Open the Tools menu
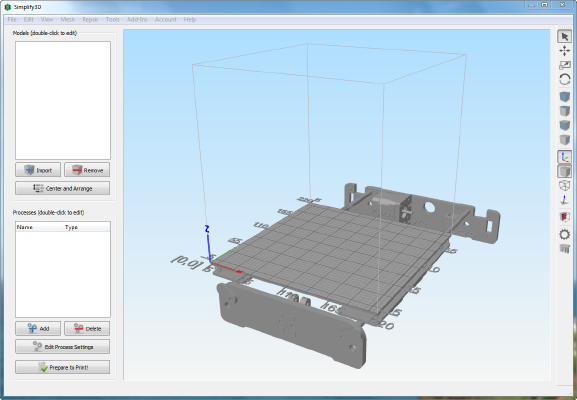Screen dimensions: 577x400 click(113, 20)
